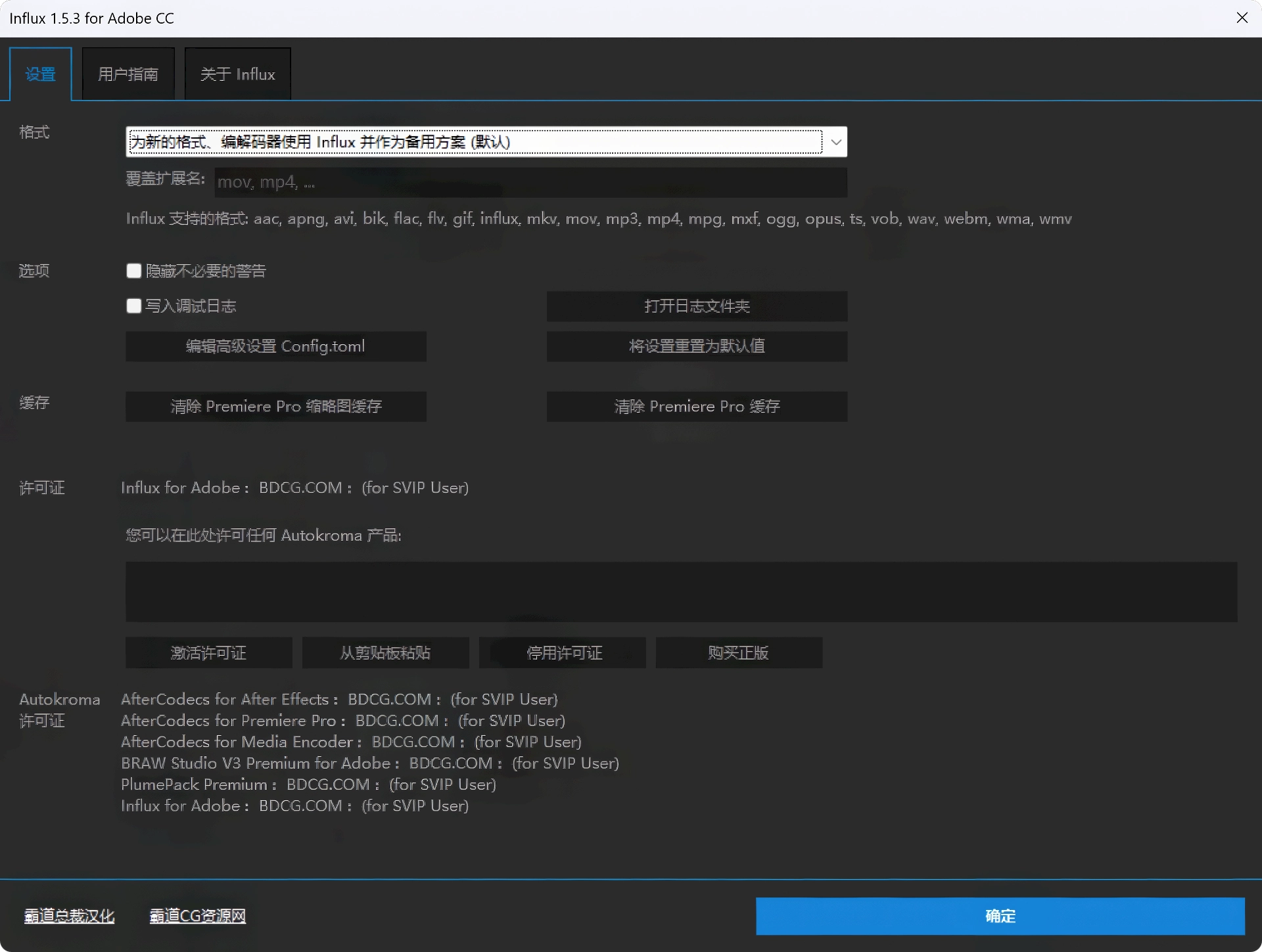Enable 隐藏不必要的警告 checkbox
Viewport: 1262px width, 952px height.
tap(134, 271)
